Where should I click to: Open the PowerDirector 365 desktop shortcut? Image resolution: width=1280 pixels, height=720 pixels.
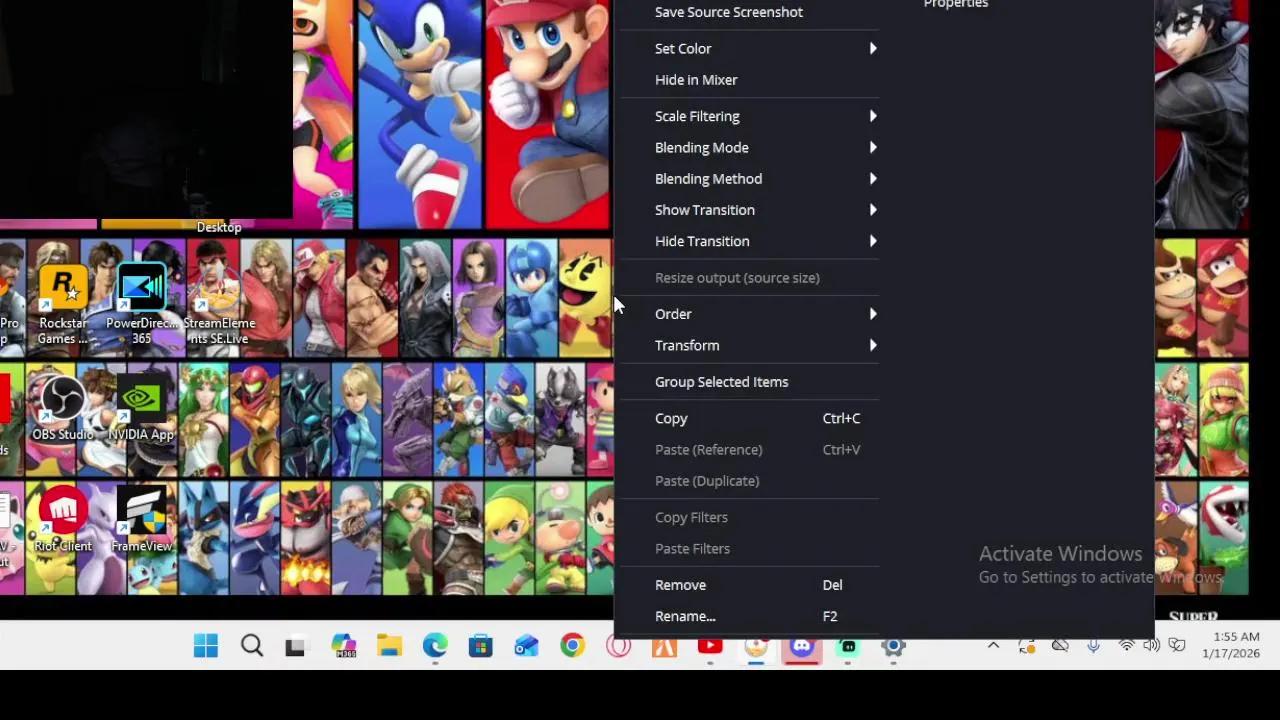tap(141, 304)
